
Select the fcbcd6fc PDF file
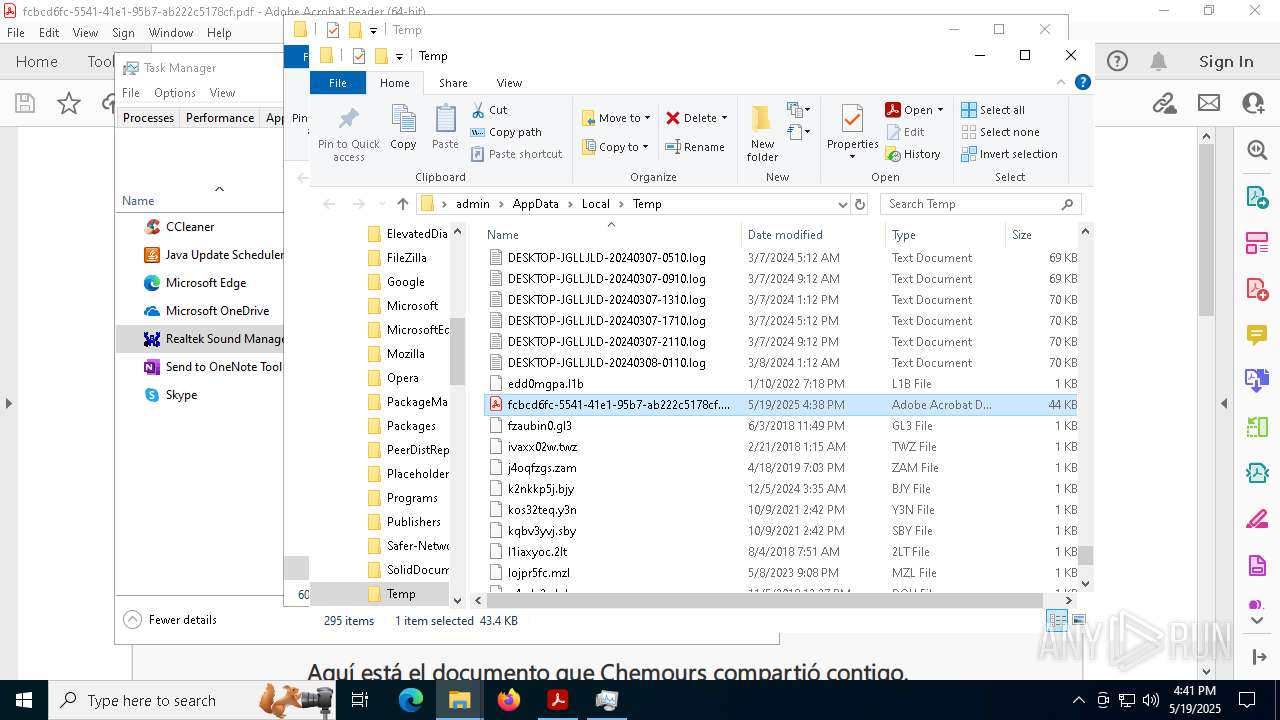coord(782,405)
